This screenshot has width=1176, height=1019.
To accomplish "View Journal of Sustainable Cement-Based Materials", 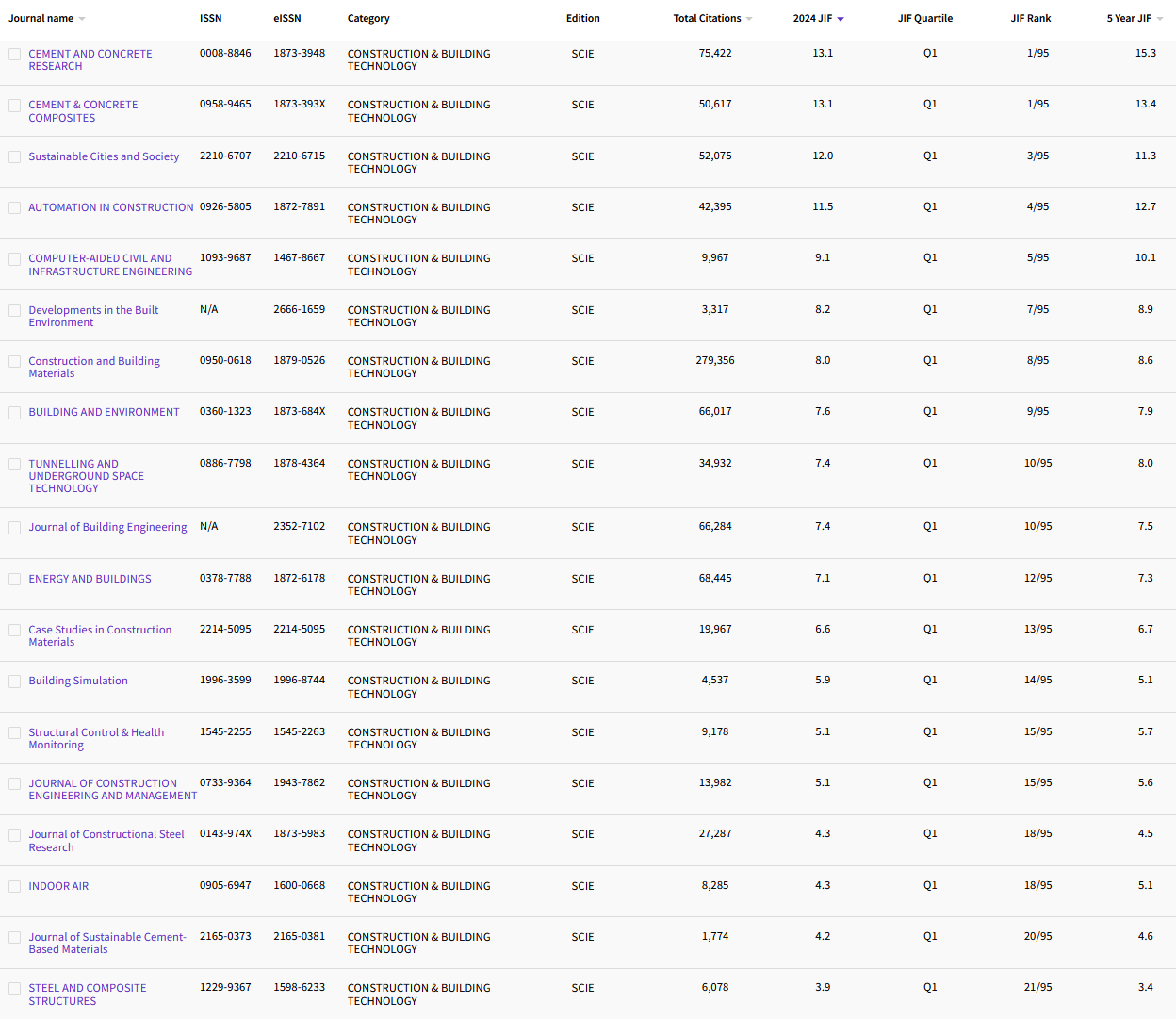I will (x=106, y=943).
